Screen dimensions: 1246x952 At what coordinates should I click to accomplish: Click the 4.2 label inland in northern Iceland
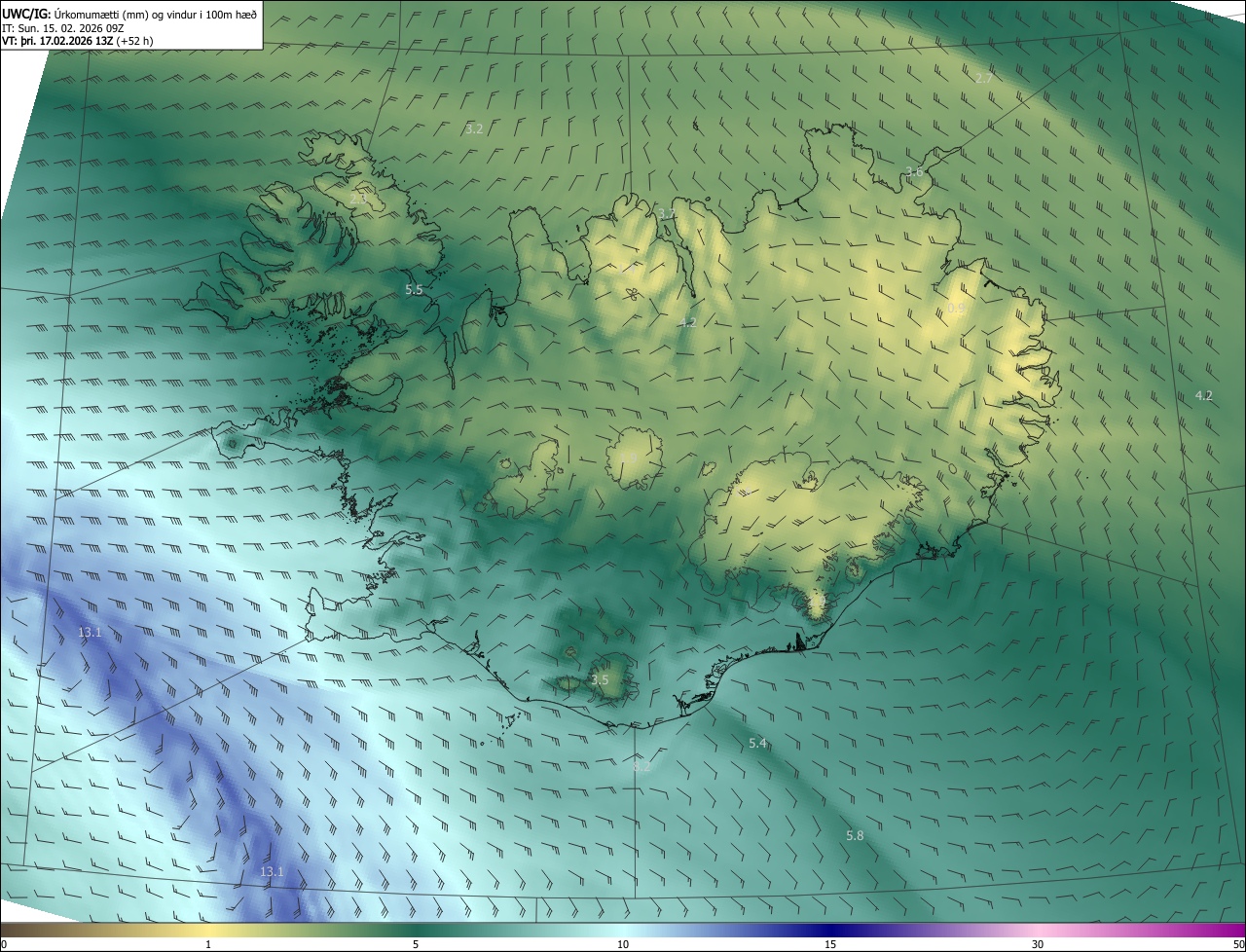687,322
